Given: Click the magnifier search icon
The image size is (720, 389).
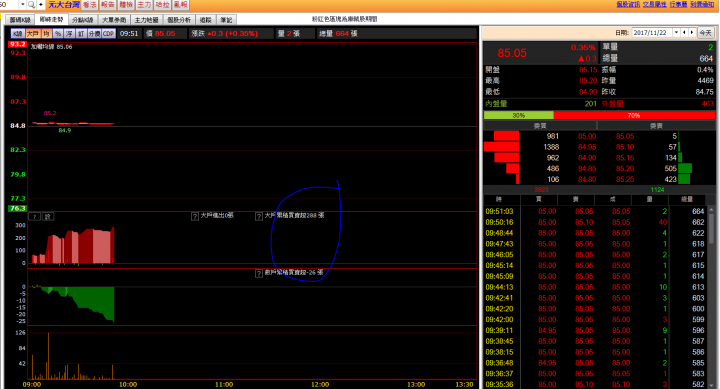Looking at the screenshot, I should click(31, 5).
